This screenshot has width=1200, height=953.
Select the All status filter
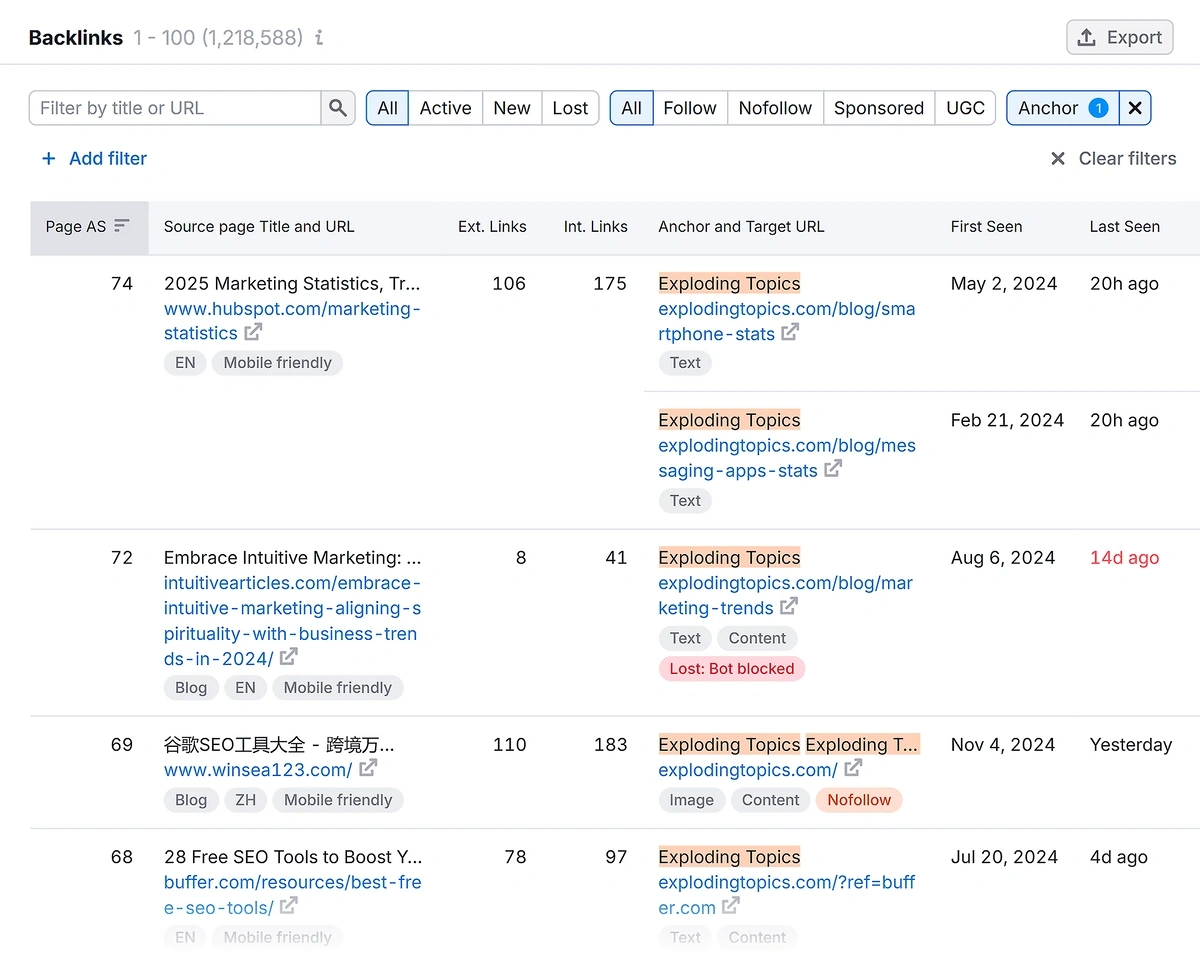(388, 108)
